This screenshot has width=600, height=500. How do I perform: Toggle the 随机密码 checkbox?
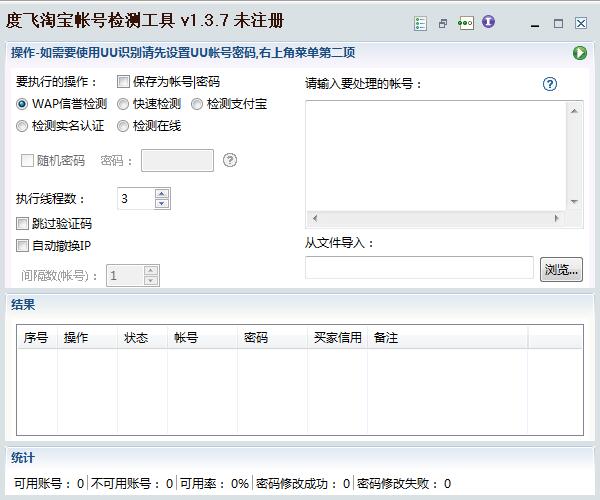point(27,160)
